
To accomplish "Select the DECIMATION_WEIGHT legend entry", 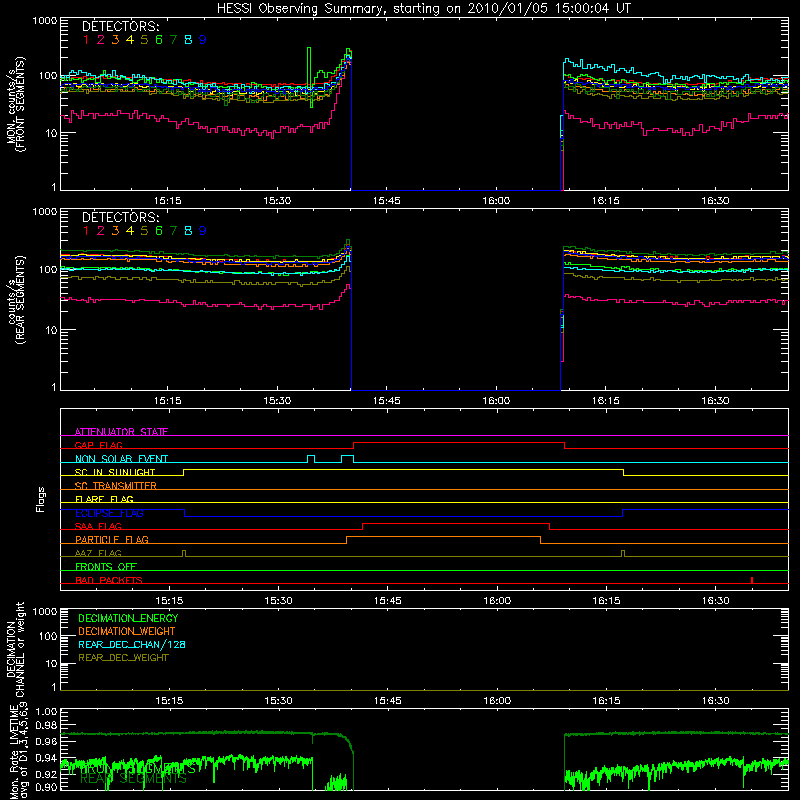I will [x=127, y=631].
